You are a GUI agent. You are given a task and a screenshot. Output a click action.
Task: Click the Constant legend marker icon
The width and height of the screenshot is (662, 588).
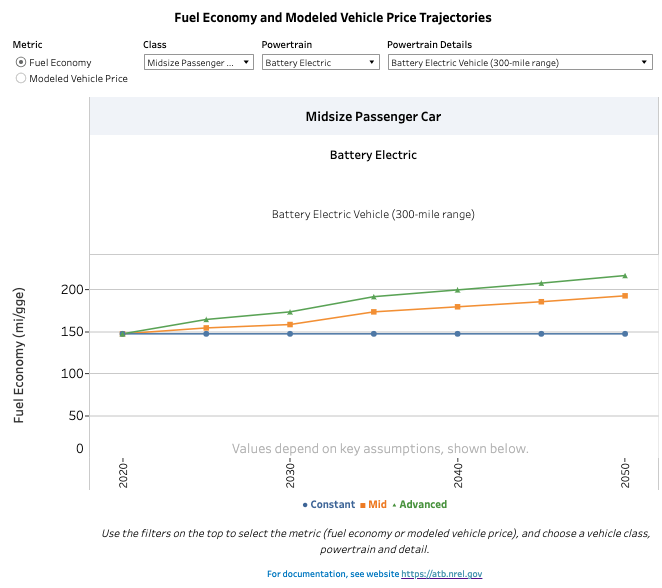click(x=305, y=505)
